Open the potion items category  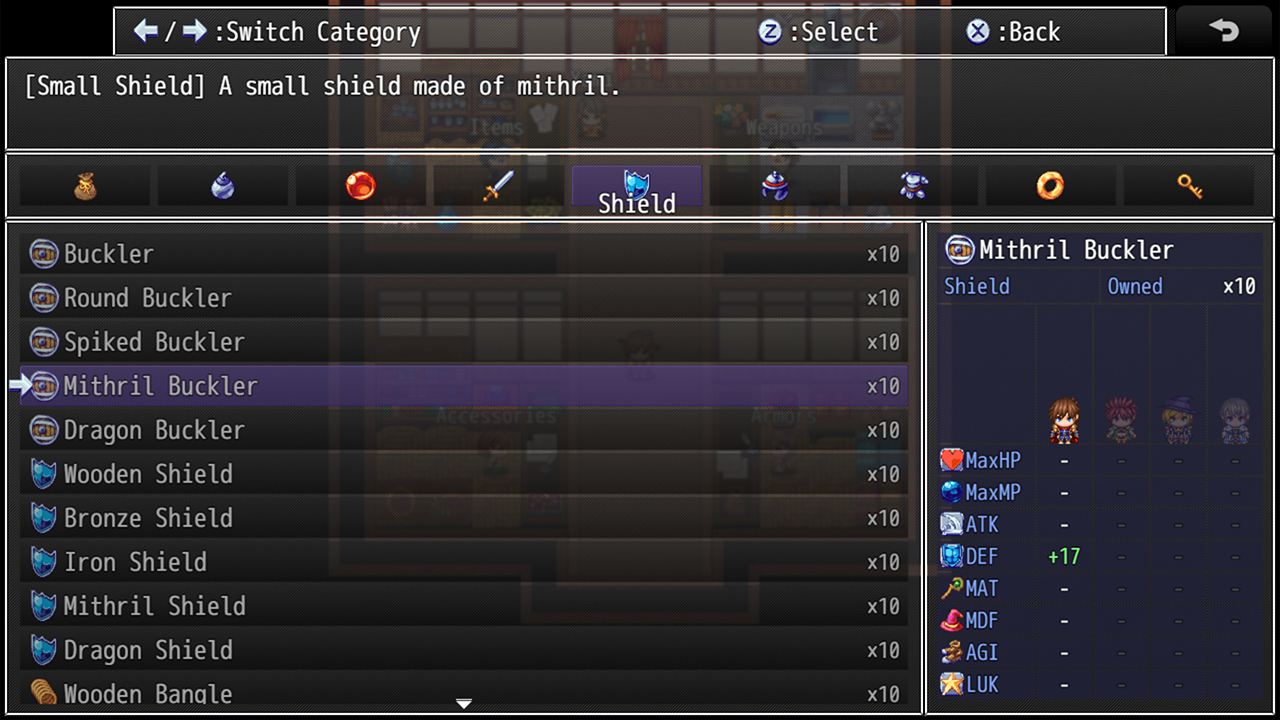pos(223,186)
